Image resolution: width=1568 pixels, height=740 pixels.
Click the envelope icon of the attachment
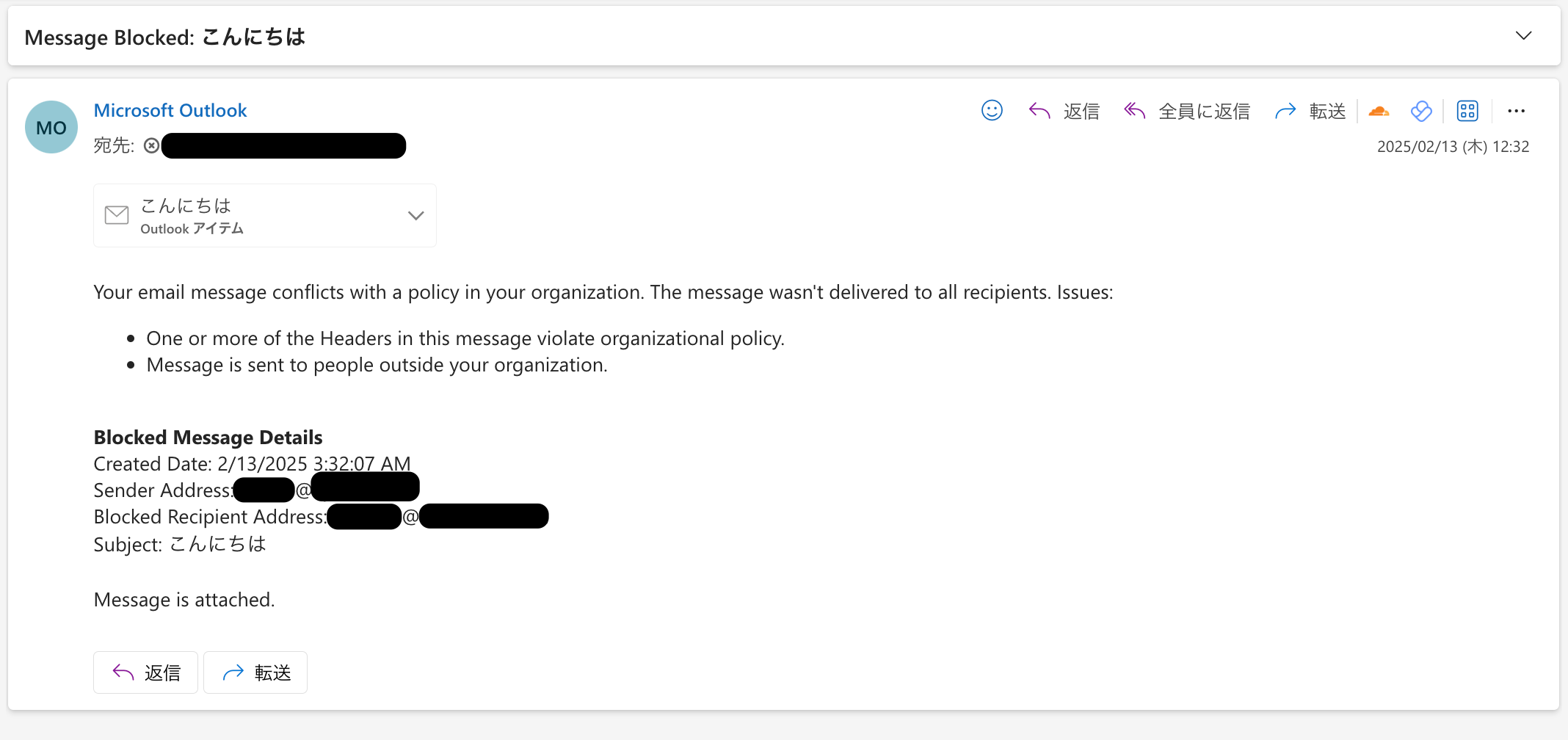117,215
